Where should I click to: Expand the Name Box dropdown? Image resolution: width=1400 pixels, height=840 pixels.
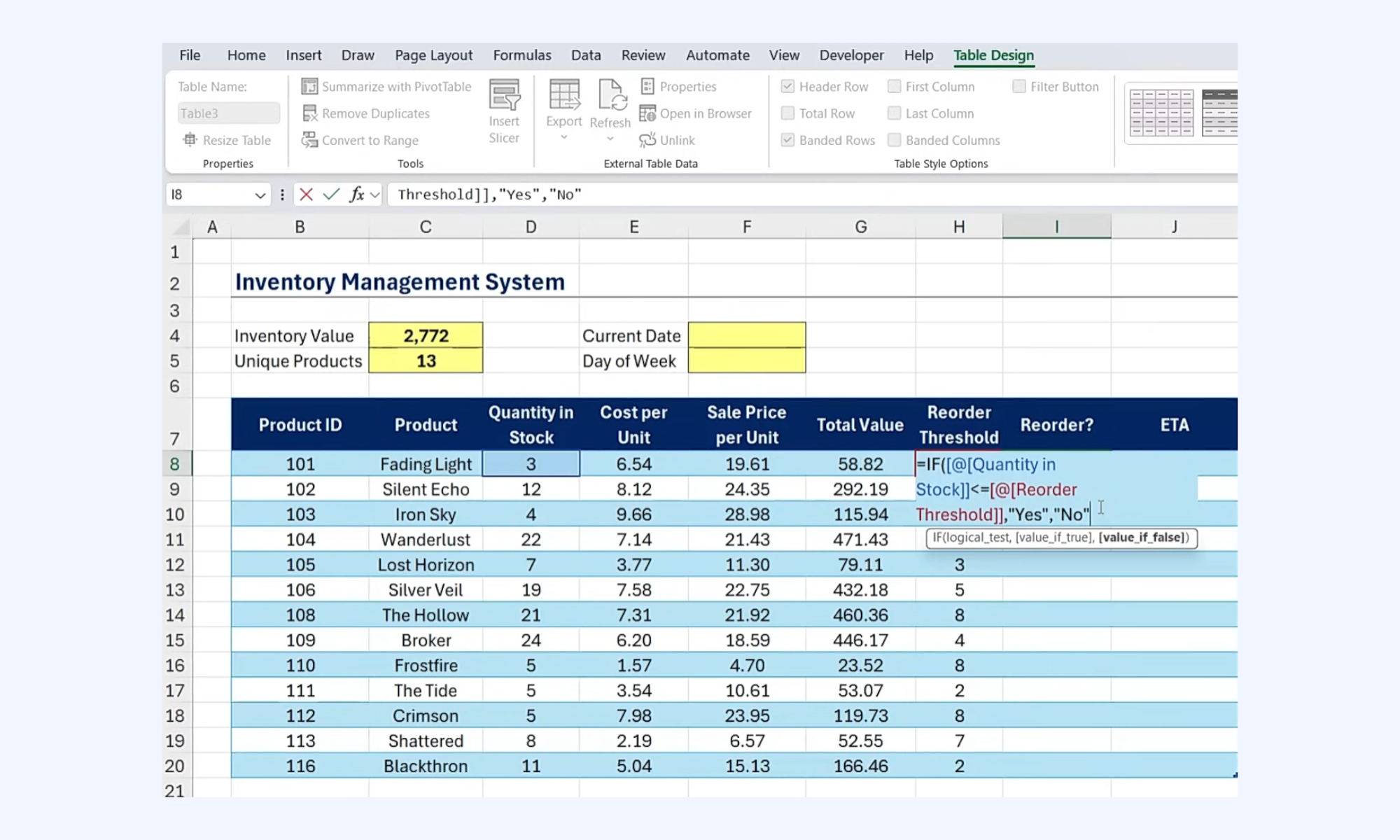point(260,195)
